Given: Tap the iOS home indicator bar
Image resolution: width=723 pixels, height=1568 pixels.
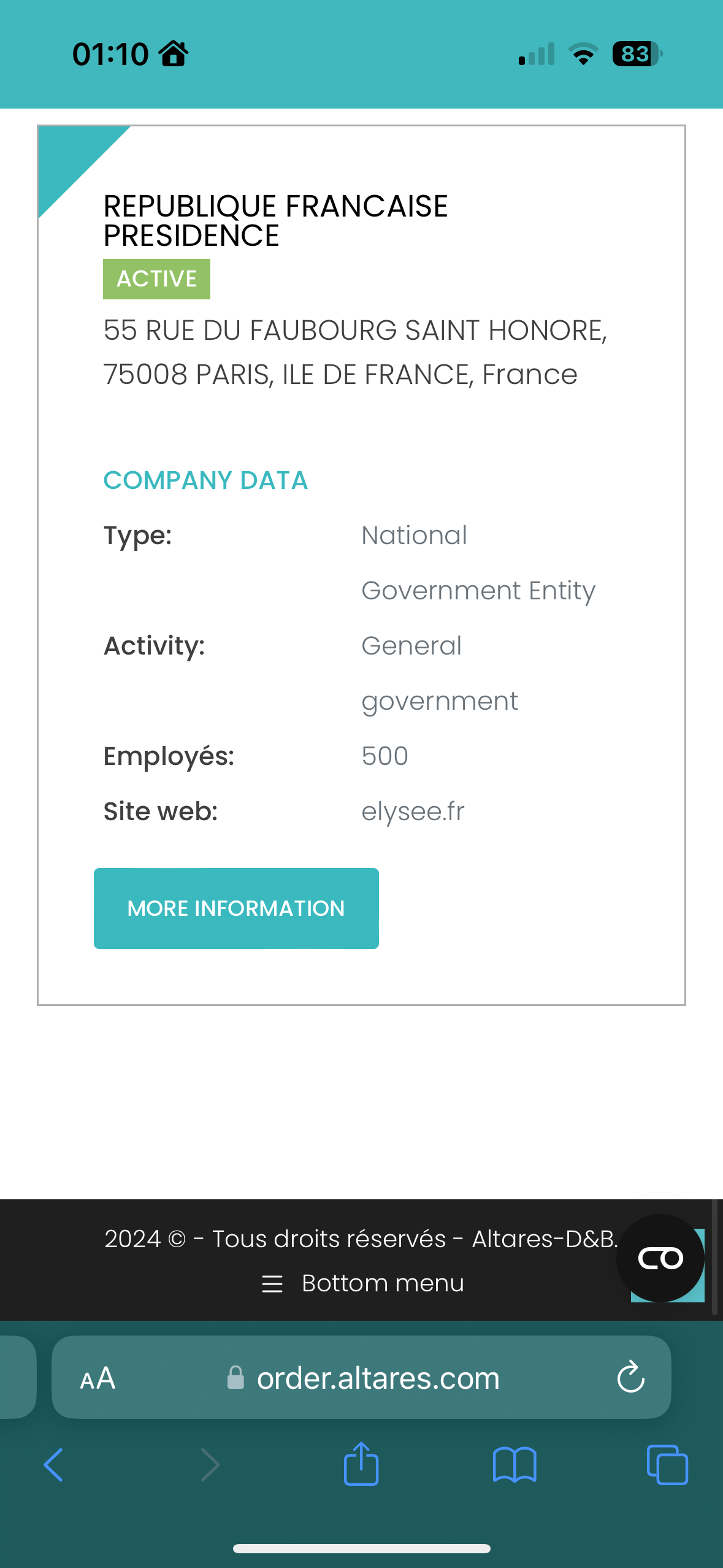Looking at the screenshot, I should tap(361, 1548).
